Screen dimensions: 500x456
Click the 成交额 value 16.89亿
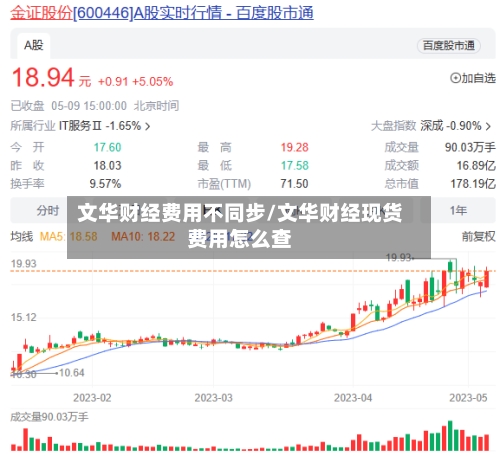tap(476, 166)
